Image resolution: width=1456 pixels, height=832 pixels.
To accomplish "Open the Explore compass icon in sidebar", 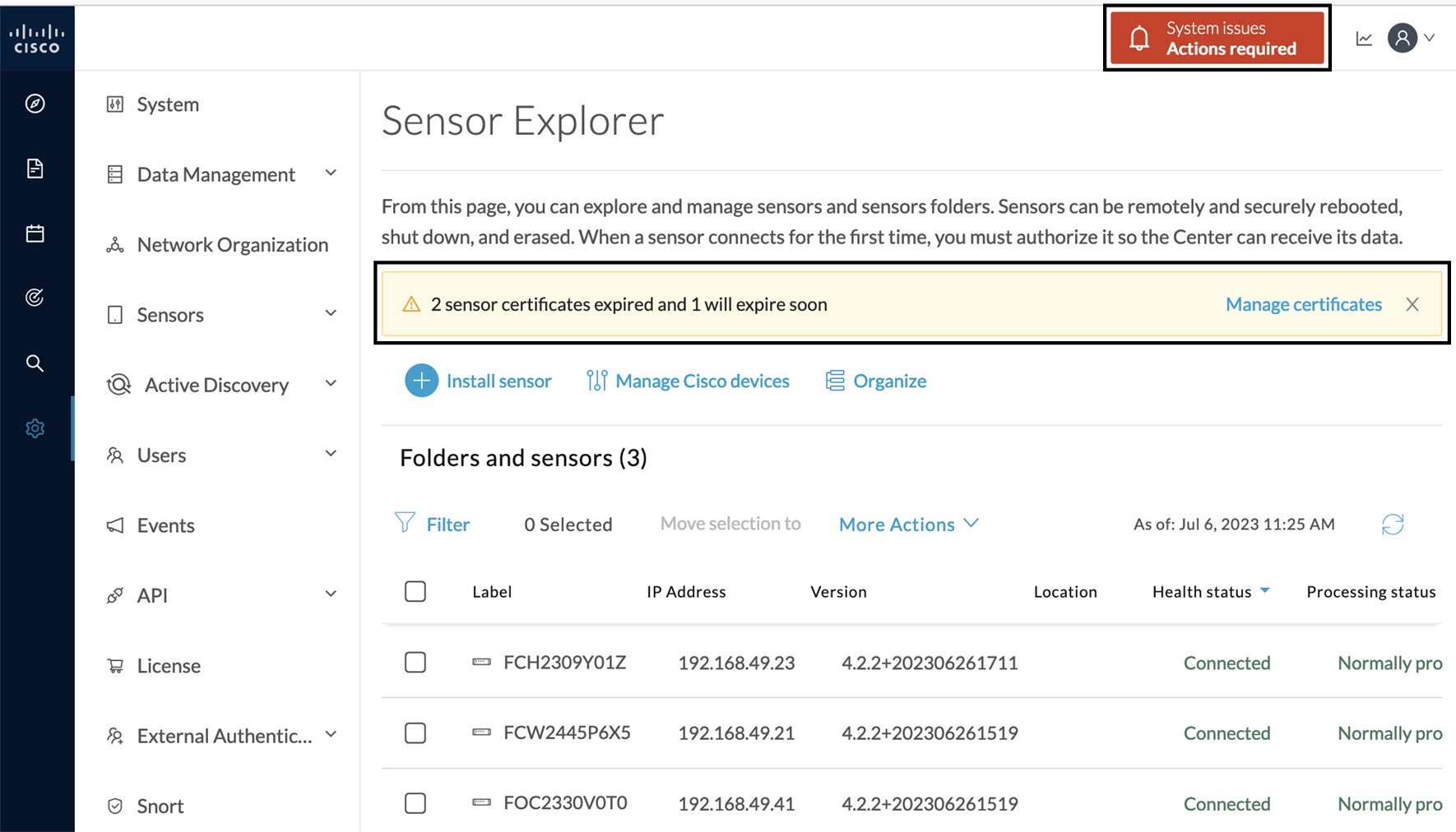I will [x=35, y=104].
